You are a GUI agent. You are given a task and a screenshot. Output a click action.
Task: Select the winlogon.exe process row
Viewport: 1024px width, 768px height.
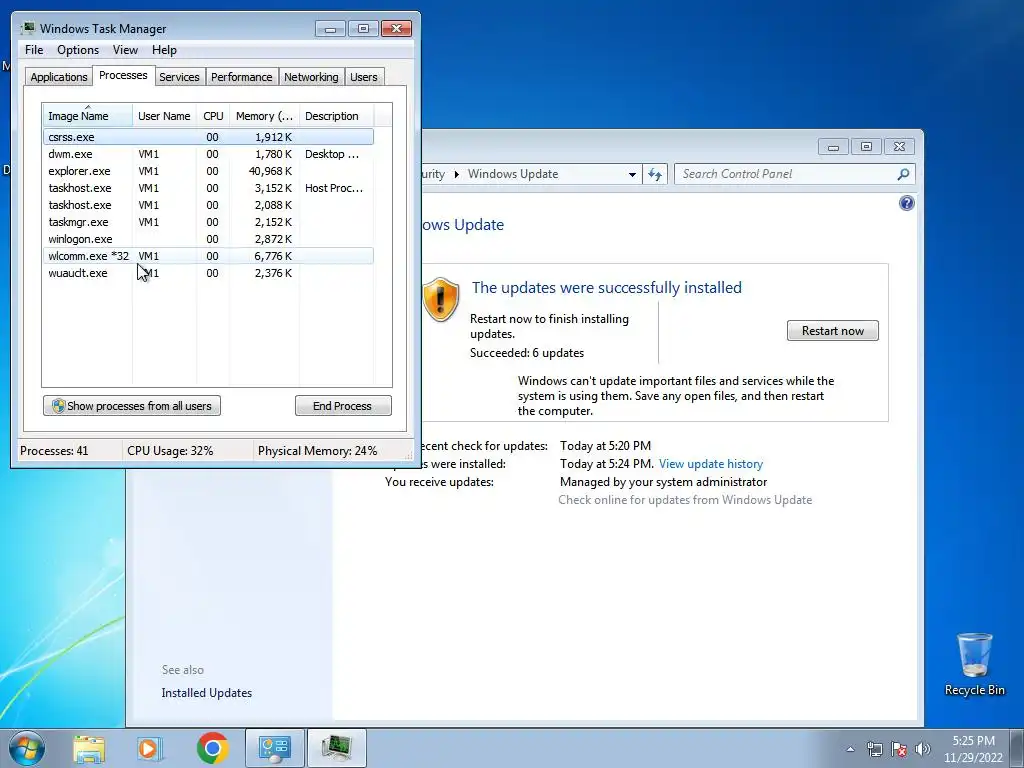tap(208, 239)
